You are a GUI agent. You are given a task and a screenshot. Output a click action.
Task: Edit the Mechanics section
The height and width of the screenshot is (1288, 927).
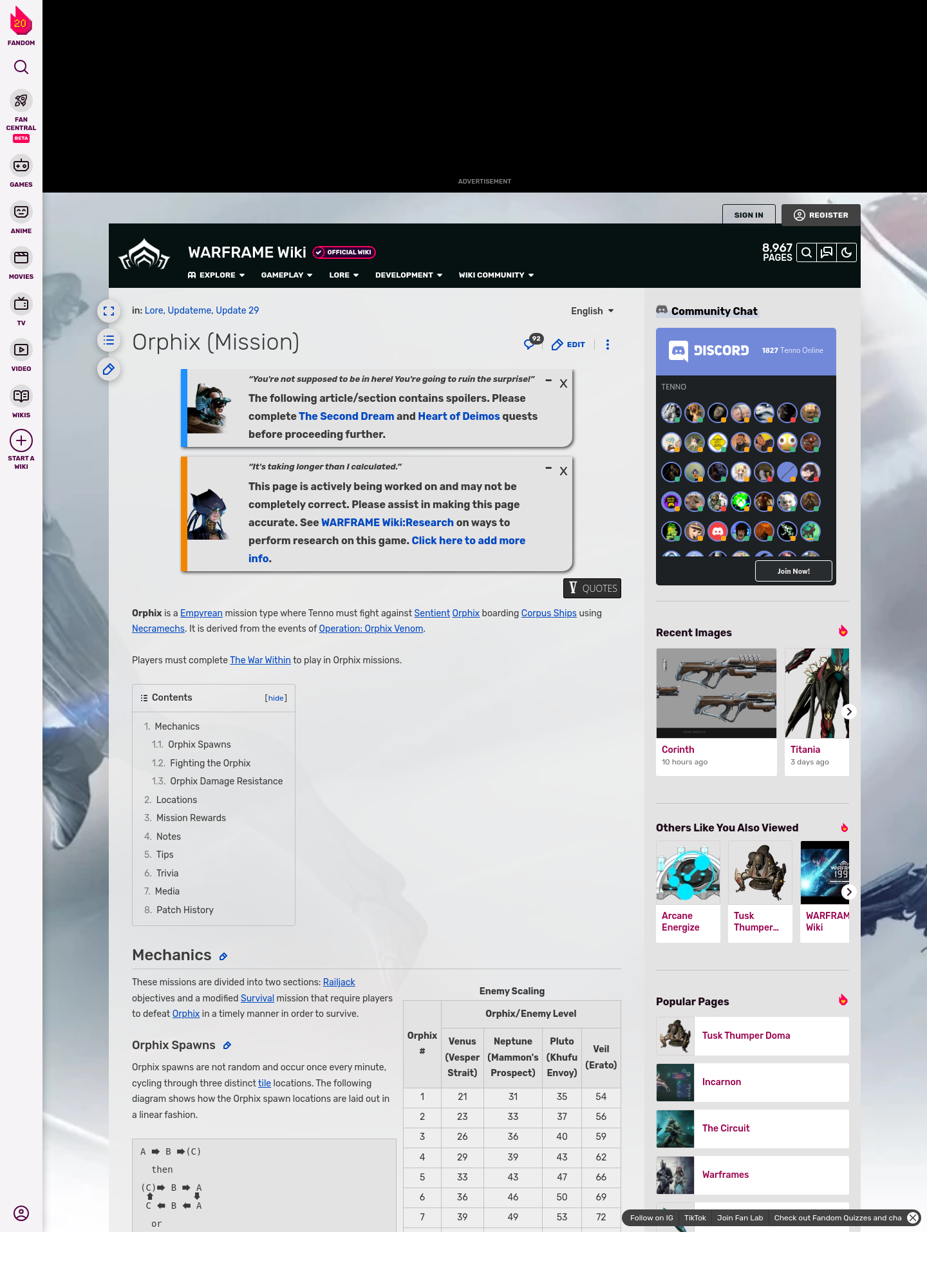click(223, 956)
